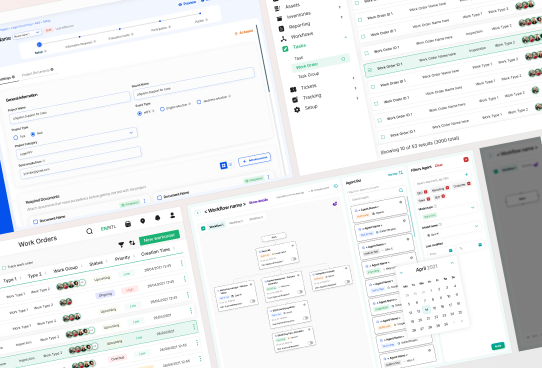Go to the previous month in the April 2021 calendar
Screen dimensions: 542x368
pyautogui.click(x=401, y=273)
